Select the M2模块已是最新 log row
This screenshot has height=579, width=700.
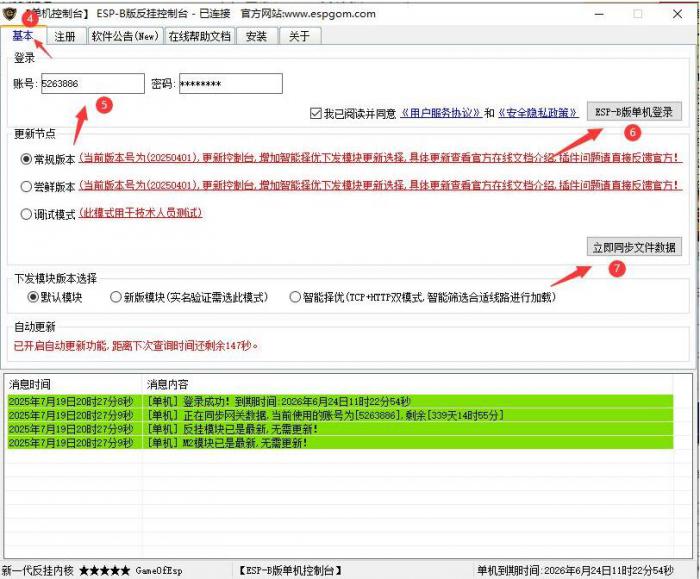click(x=340, y=443)
